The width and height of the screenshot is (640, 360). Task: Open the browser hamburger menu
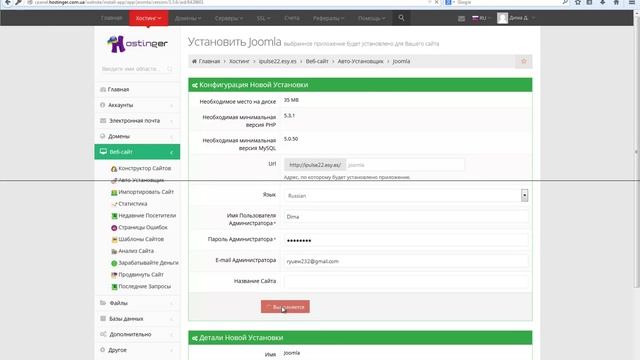[631, 2]
